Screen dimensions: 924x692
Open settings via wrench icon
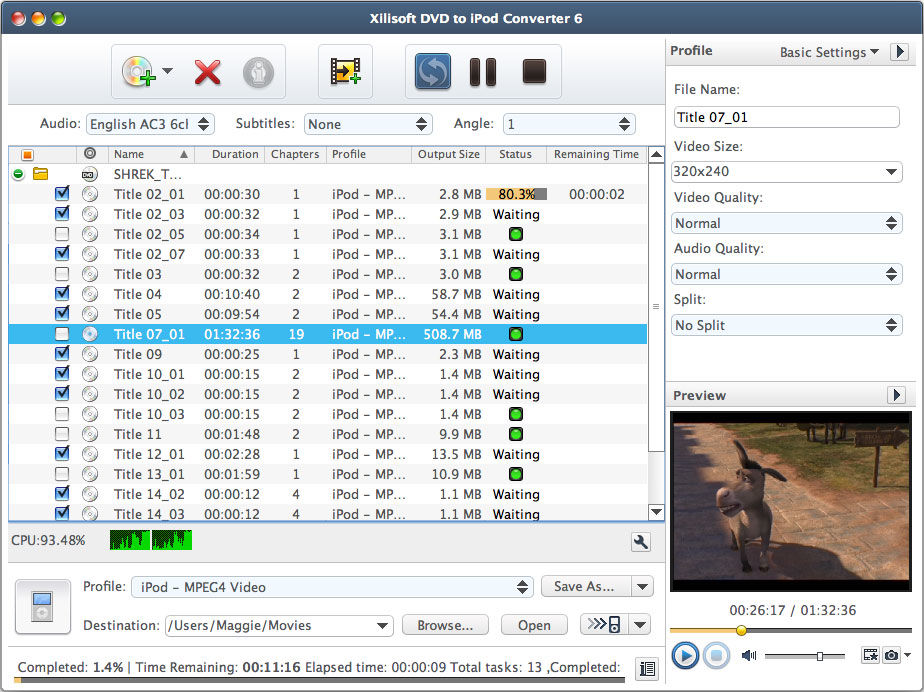click(x=641, y=542)
